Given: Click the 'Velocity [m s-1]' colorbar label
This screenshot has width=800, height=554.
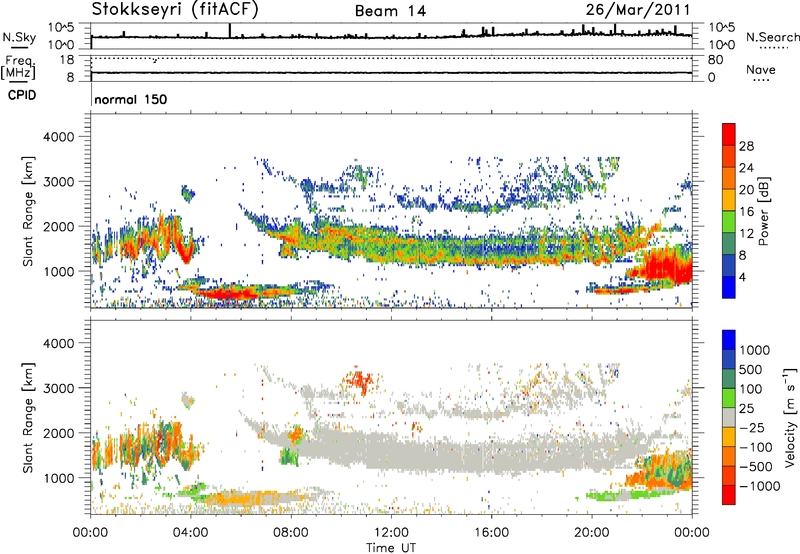Looking at the screenshot, I should (x=790, y=418).
